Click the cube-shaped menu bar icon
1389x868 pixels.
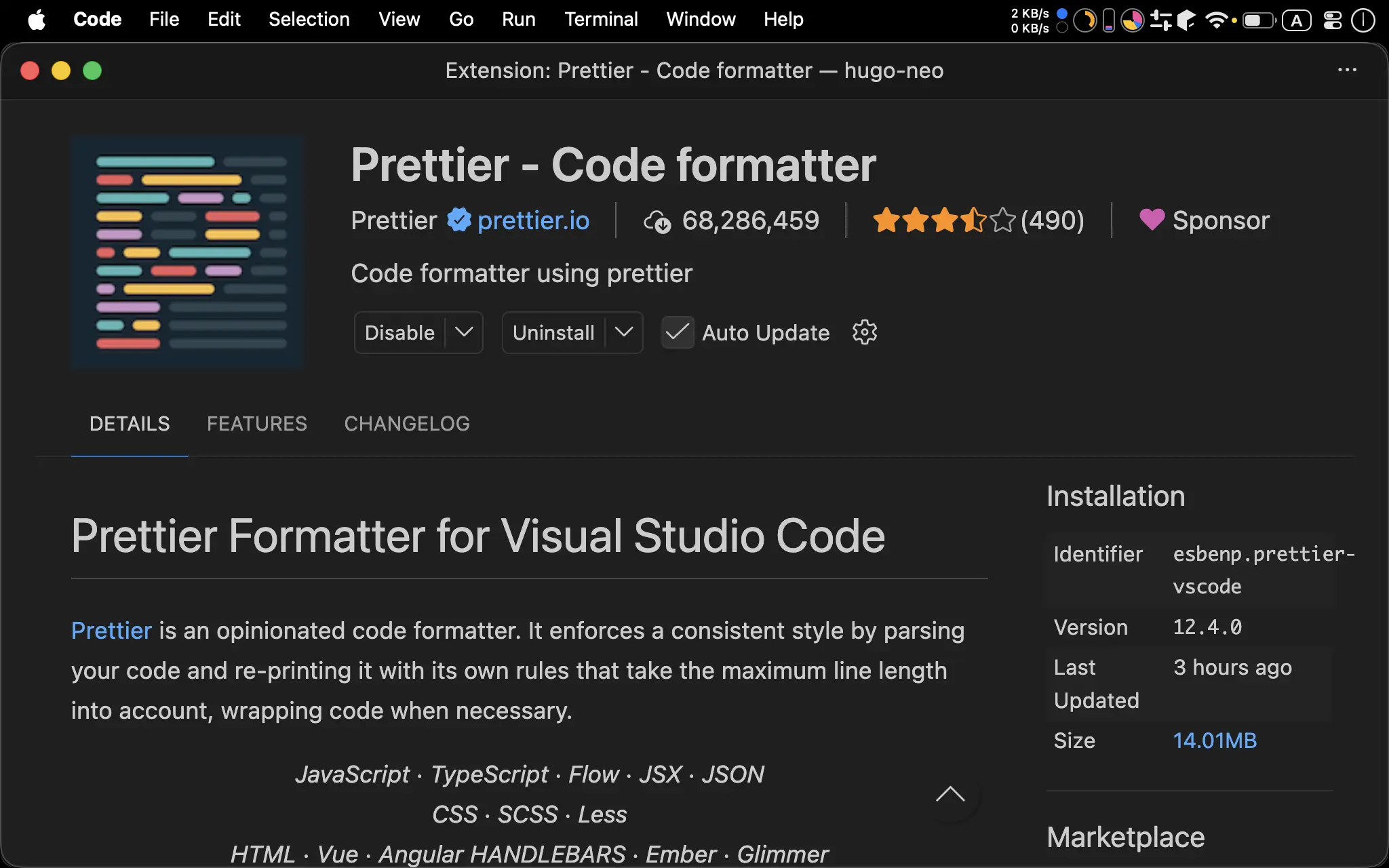click(x=1186, y=20)
